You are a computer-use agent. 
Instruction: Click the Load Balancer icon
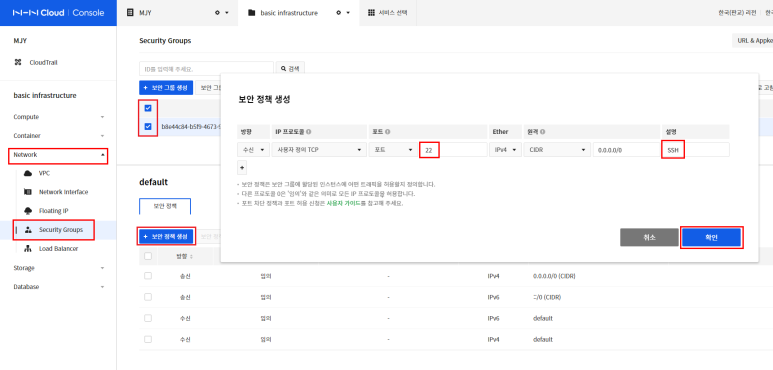tap(28, 249)
